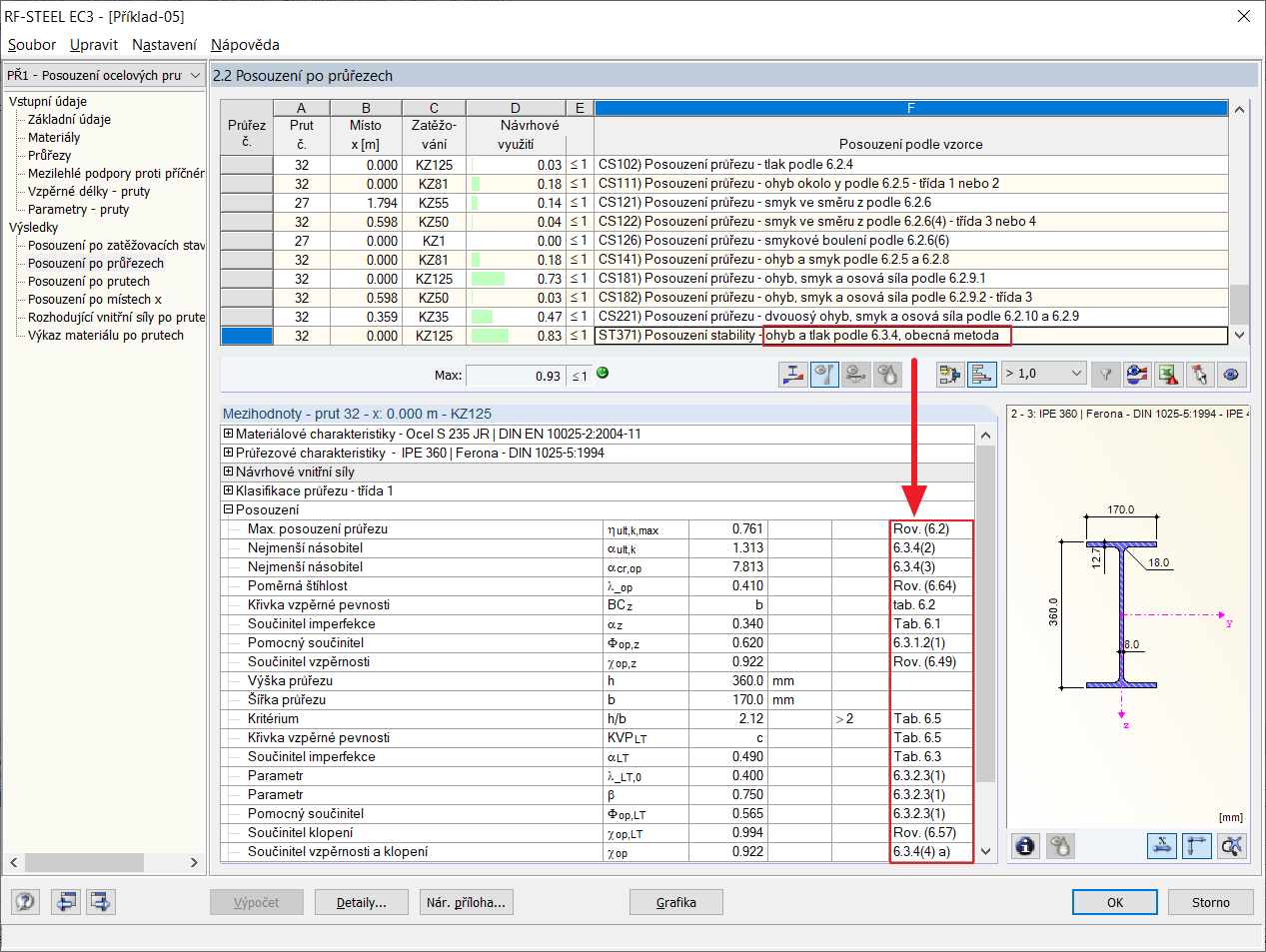Click the help question mark icon

tap(25, 902)
